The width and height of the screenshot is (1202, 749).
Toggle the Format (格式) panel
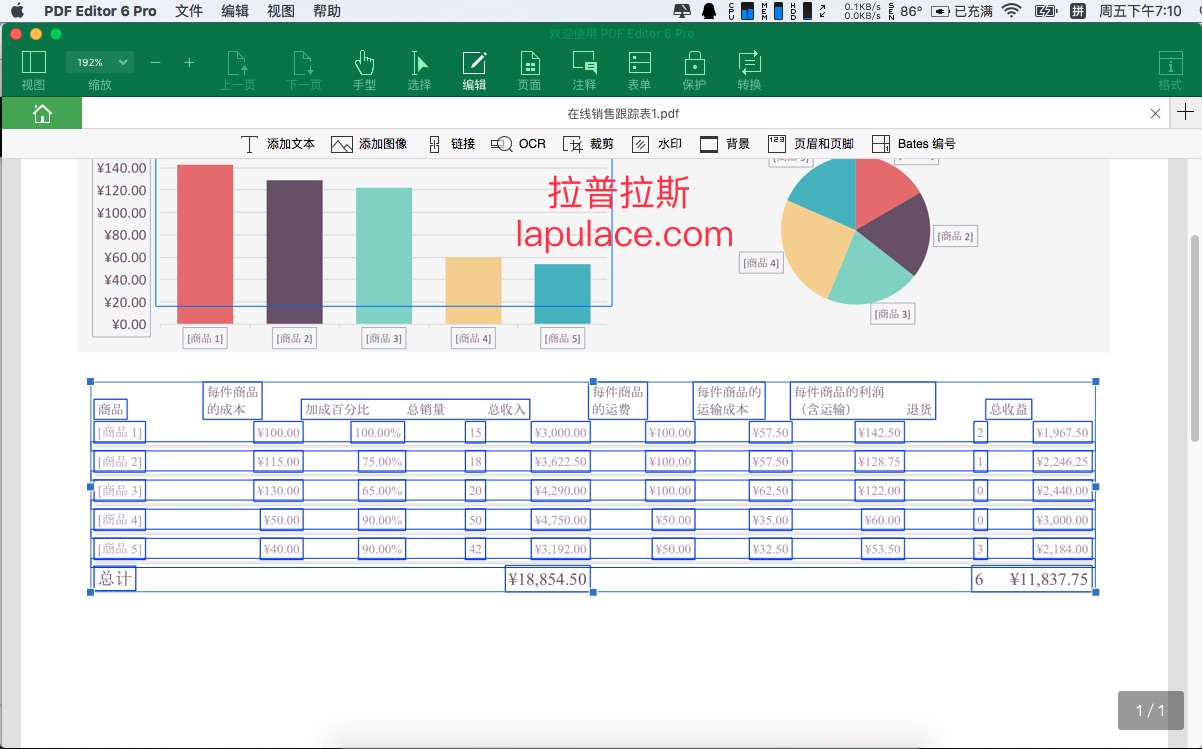point(1169,69)
